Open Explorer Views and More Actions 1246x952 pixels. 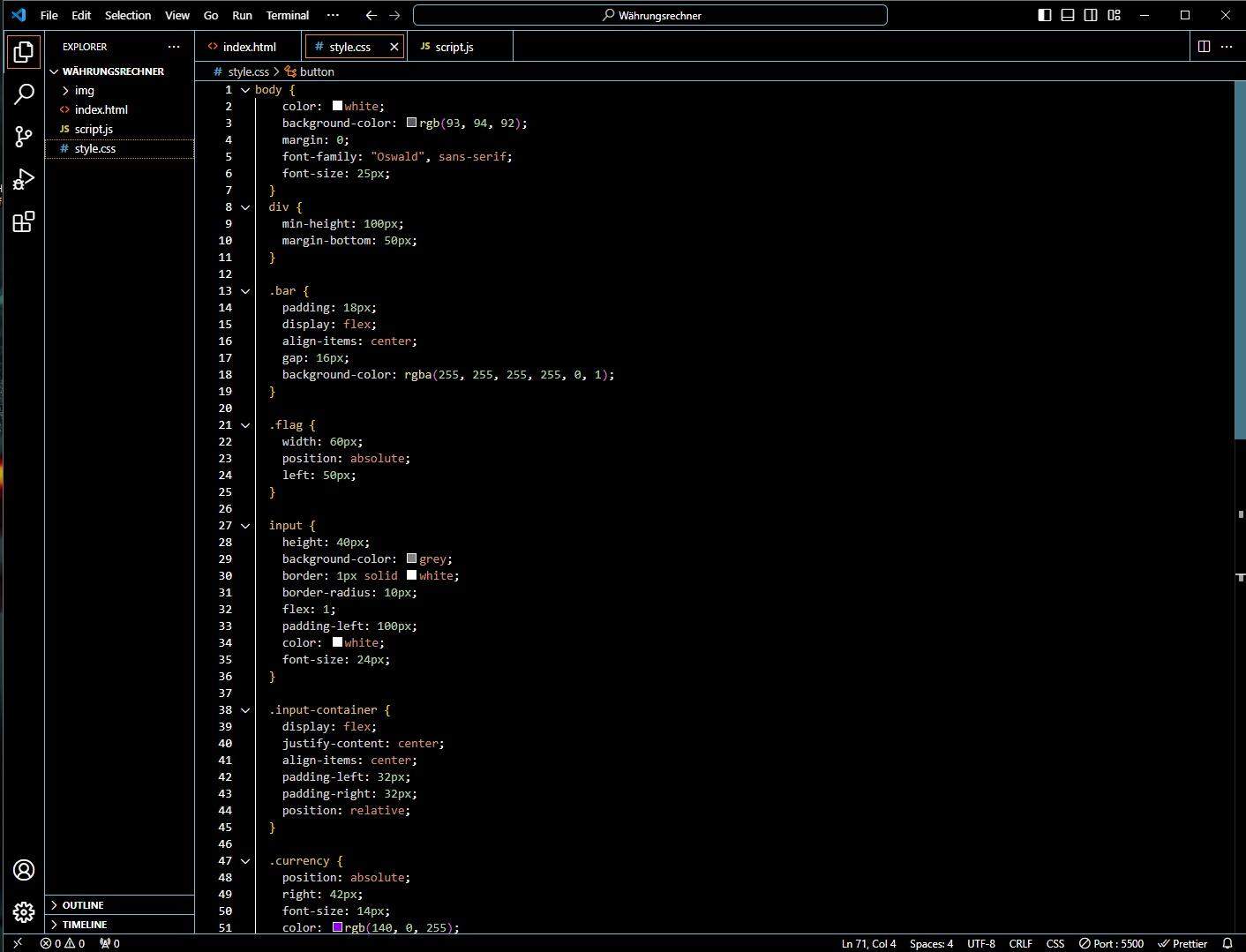click(x=174, y=47)
